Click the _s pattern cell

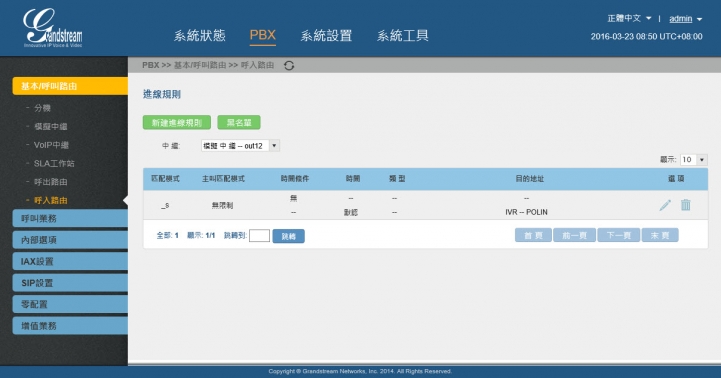point(165,205)
